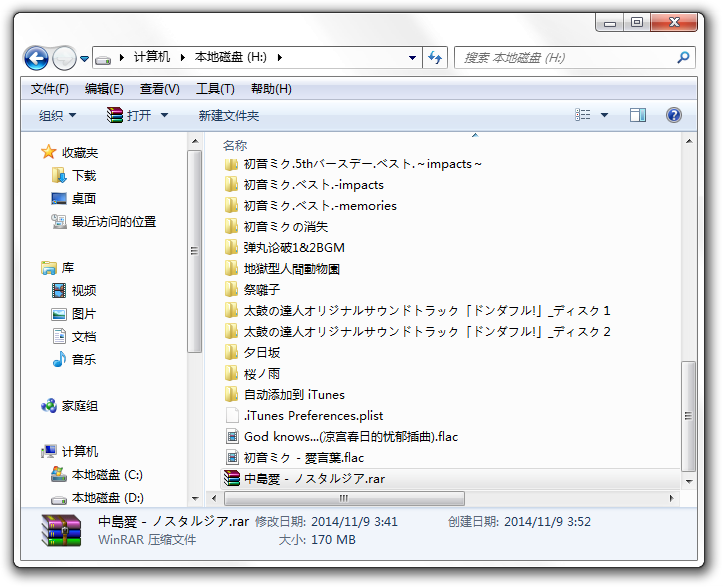The image size is (723, 587).
Task: Click the refresh button beside address bar
Action: click(435, 58)
